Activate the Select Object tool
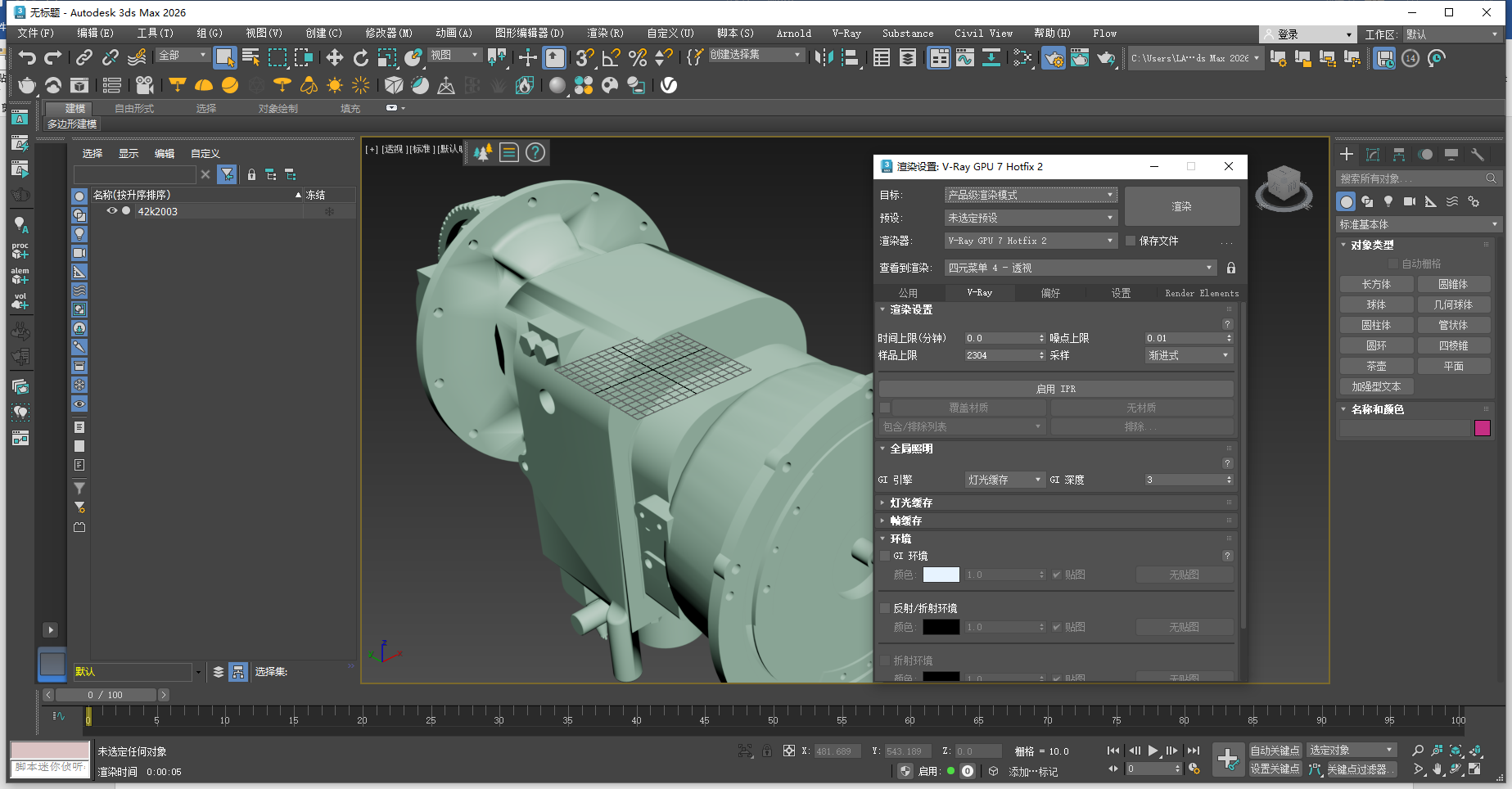1512x789 pixels. (224, 57)
